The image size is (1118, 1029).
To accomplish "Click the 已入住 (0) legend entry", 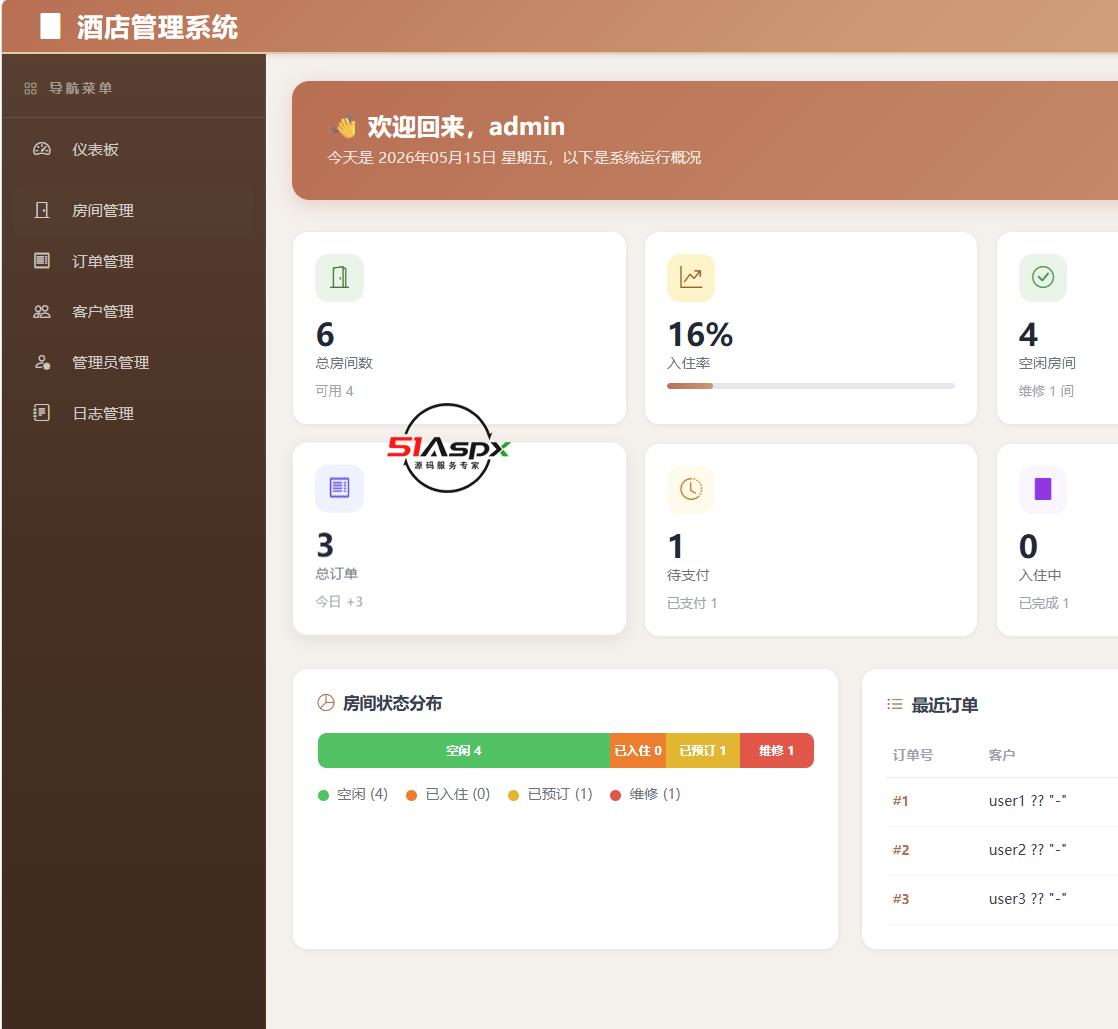I will (448, 794).
